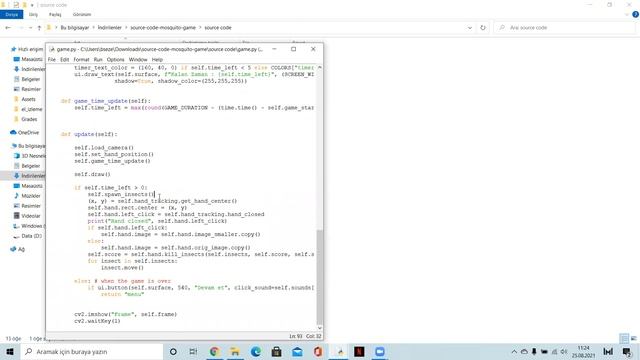640x360 pixels.
Task: Launch Microsoft Edge from taskbar
Action: click(x=256, y=351)
